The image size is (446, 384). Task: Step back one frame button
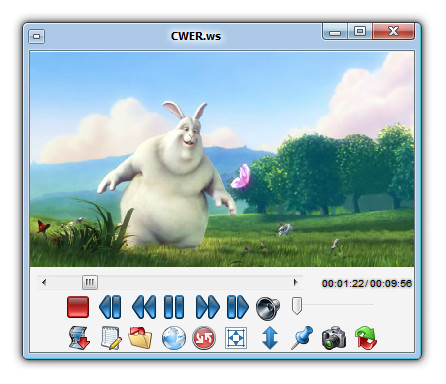pos(110,307)
